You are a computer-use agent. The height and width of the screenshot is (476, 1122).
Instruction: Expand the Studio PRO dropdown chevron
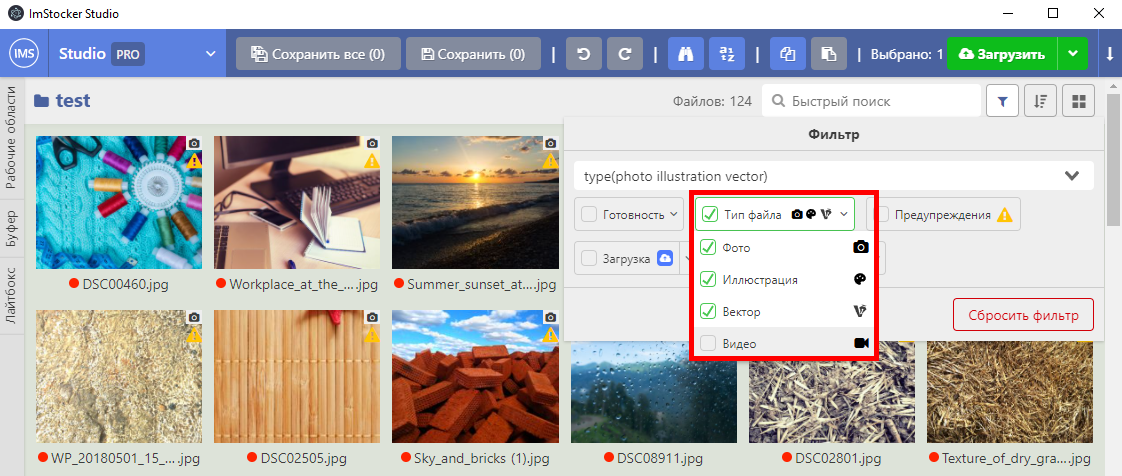[210, 54]
